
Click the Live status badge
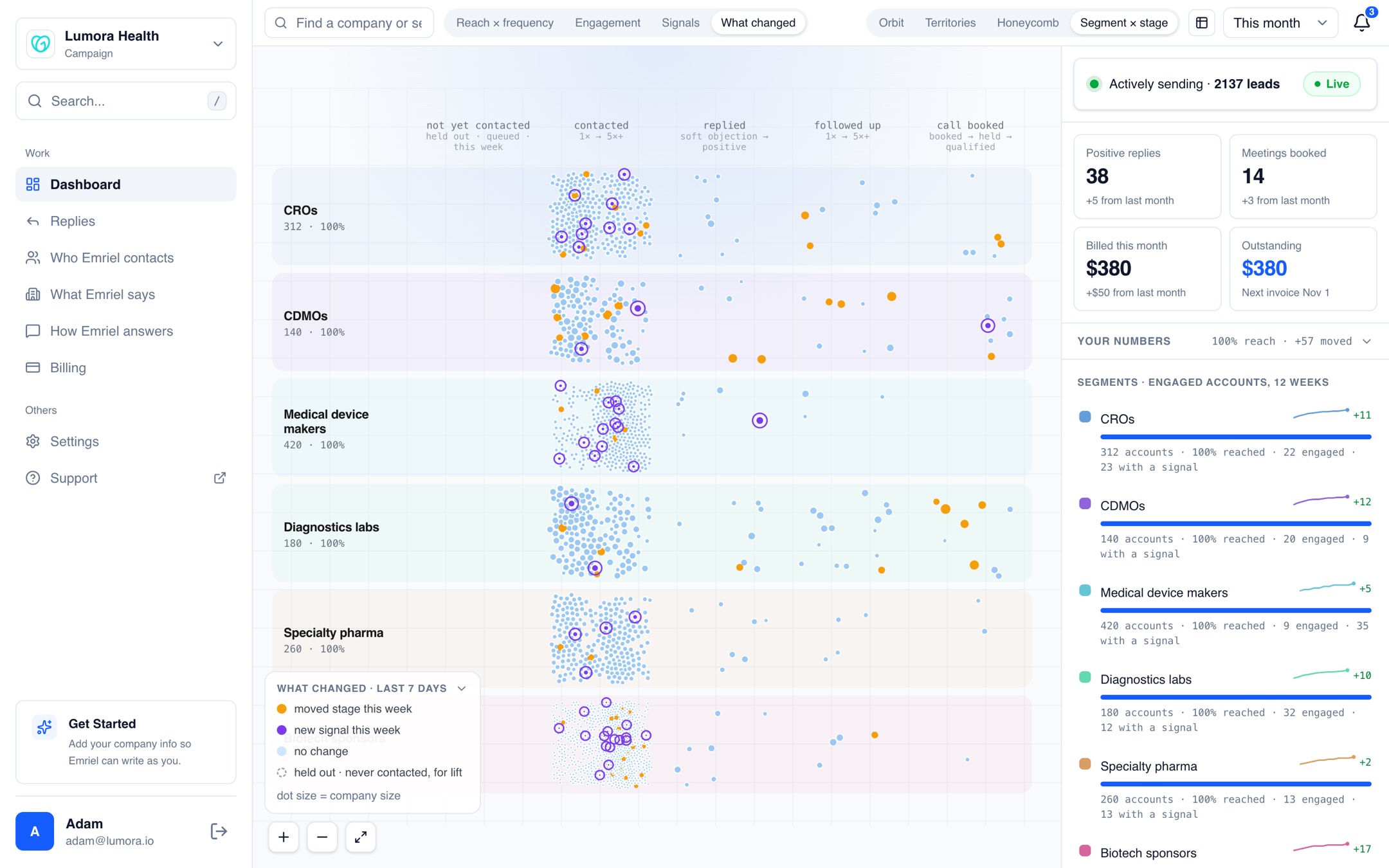click(x=1332, y=84)
